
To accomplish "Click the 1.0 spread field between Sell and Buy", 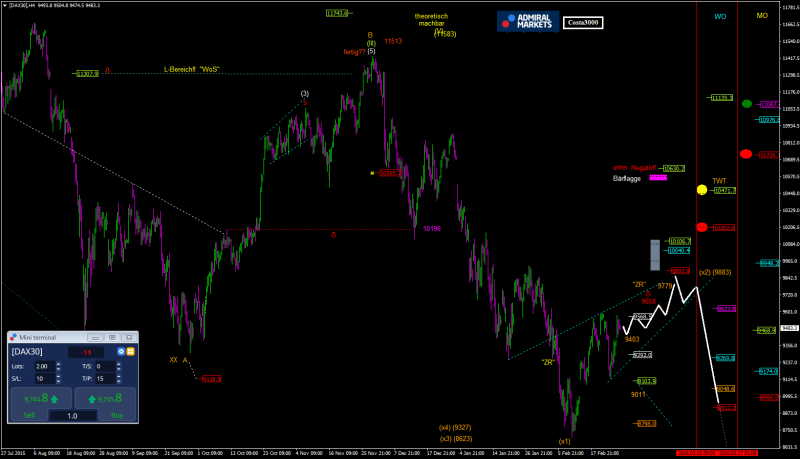I will point(71,415).
